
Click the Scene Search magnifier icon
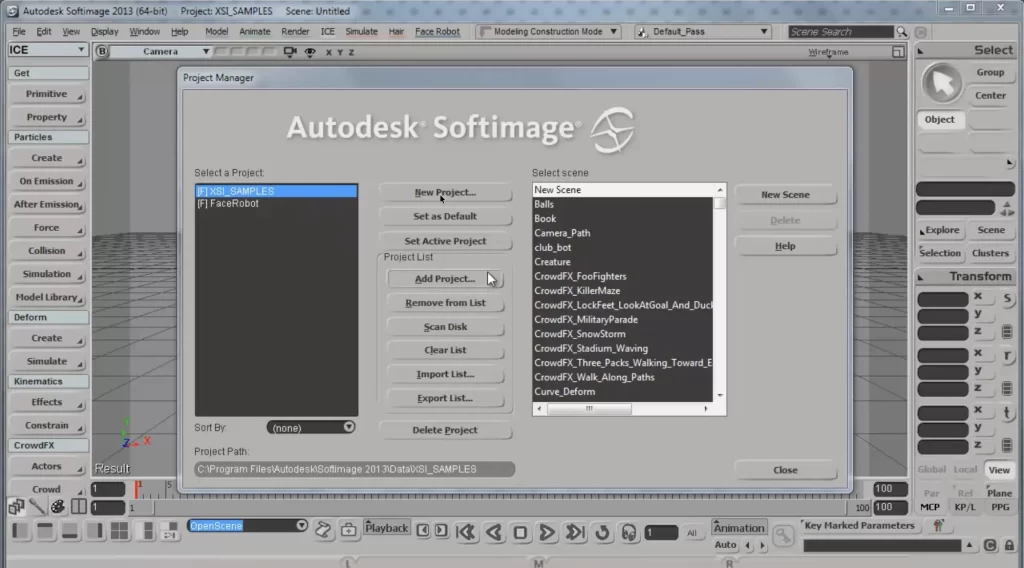coord(902,32)
